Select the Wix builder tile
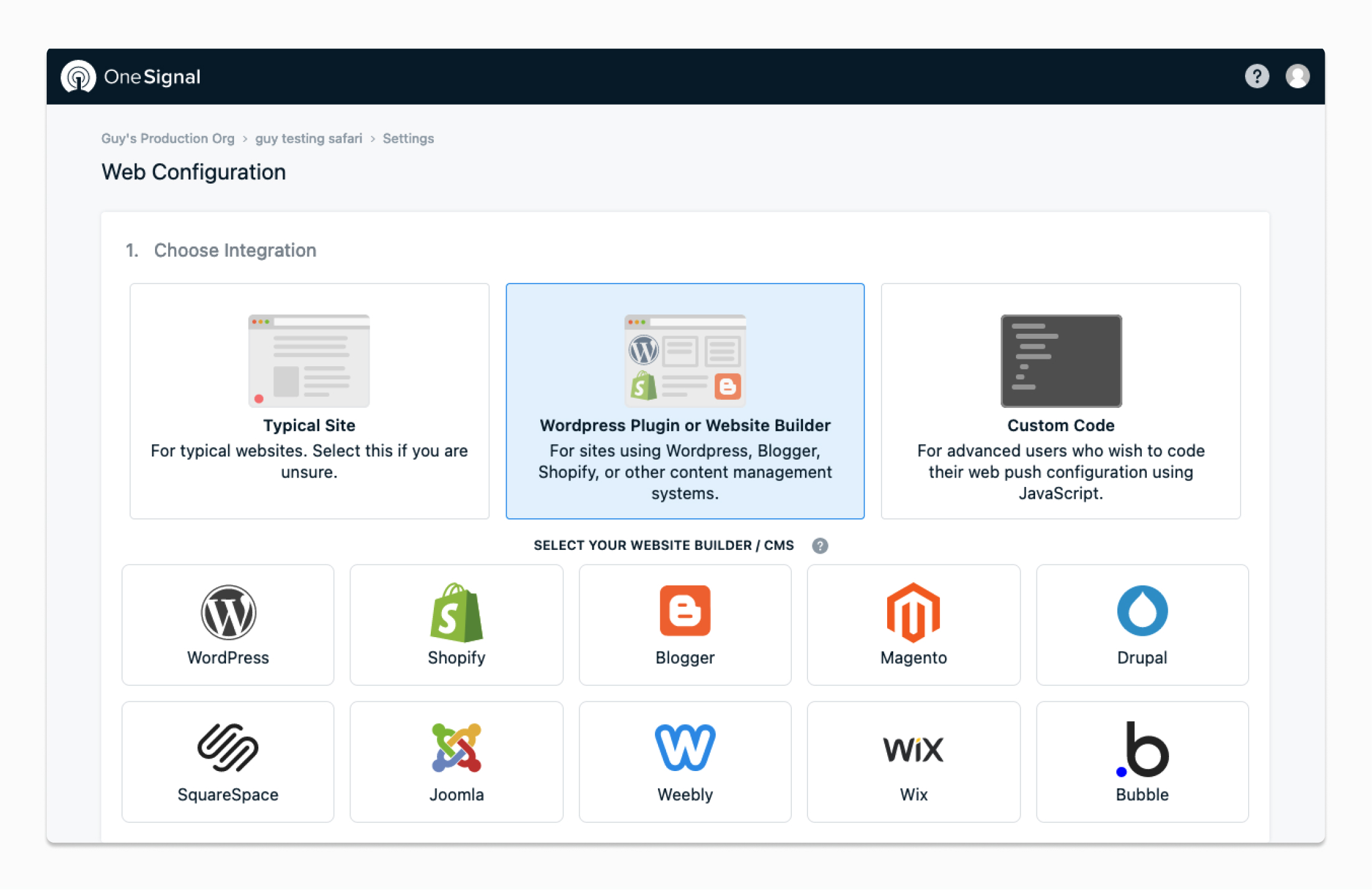Viewport: 1372px width, 890px height. [x=913, y=761]
